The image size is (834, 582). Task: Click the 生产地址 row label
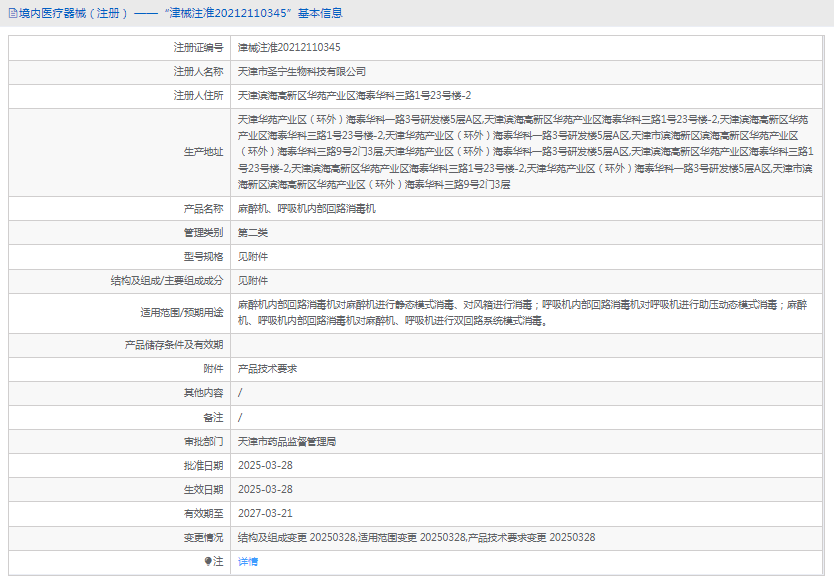[x=203, y=152]
